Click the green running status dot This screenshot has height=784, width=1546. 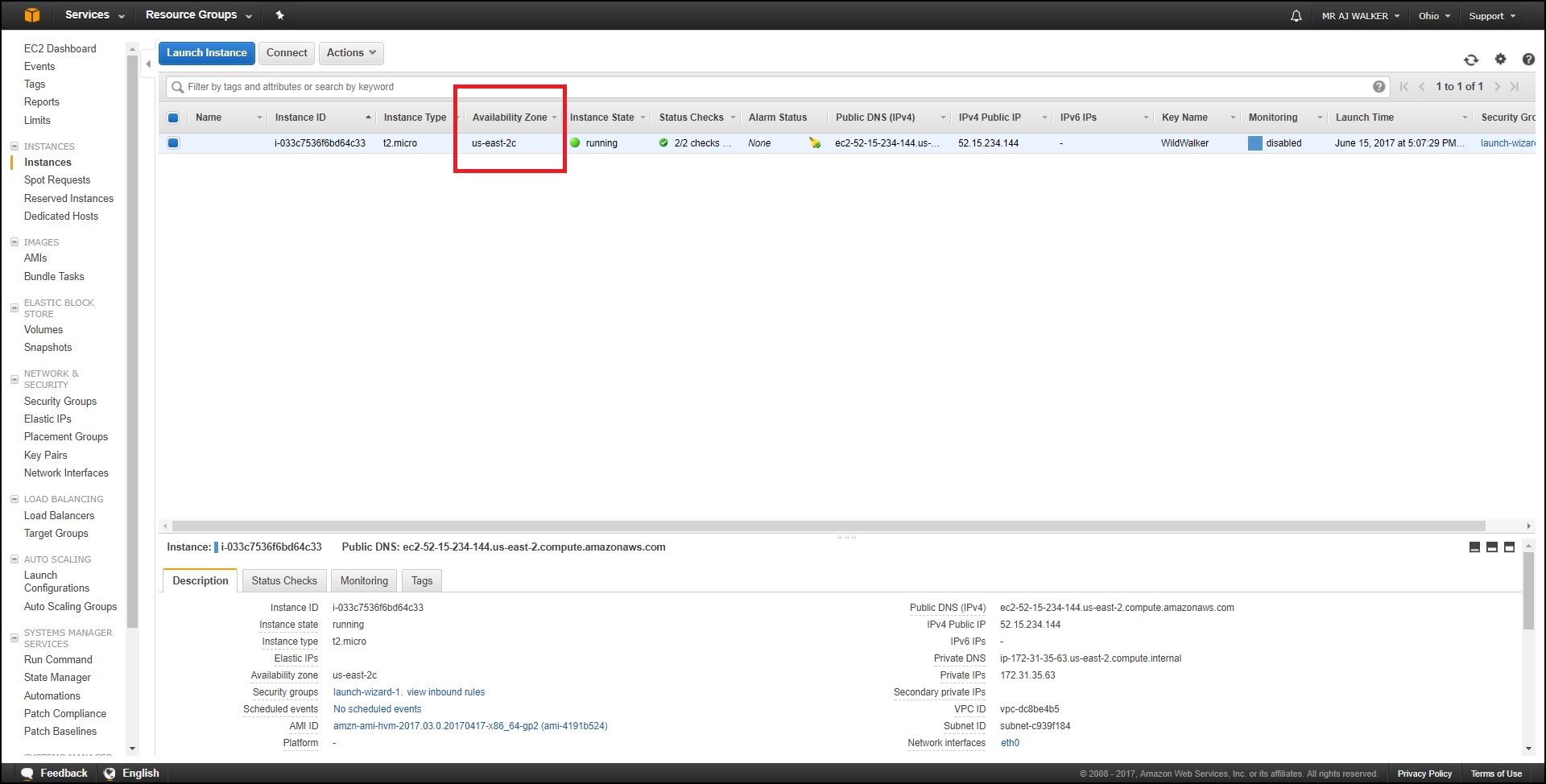click(x=575, y=142)
